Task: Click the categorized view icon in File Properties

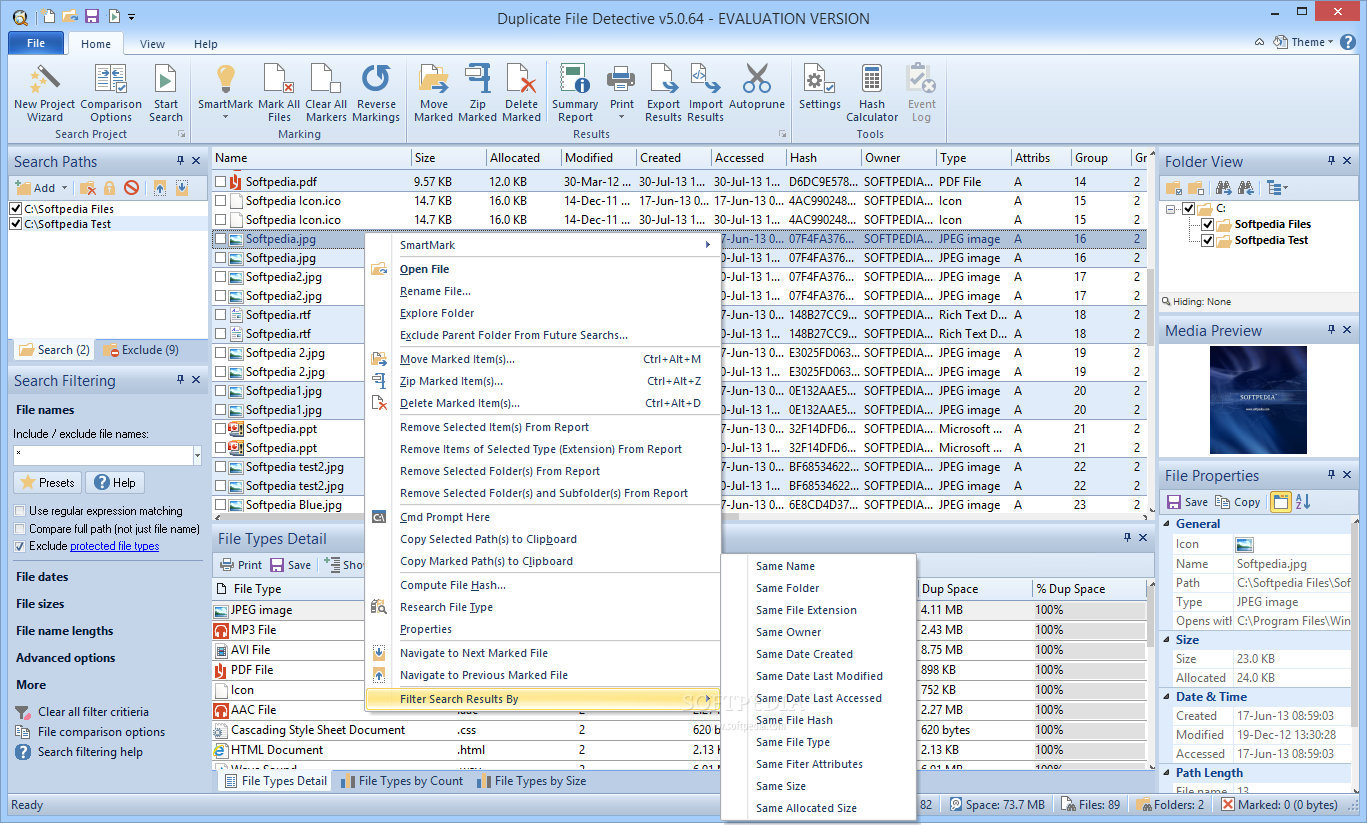Action: point(1280,502)
